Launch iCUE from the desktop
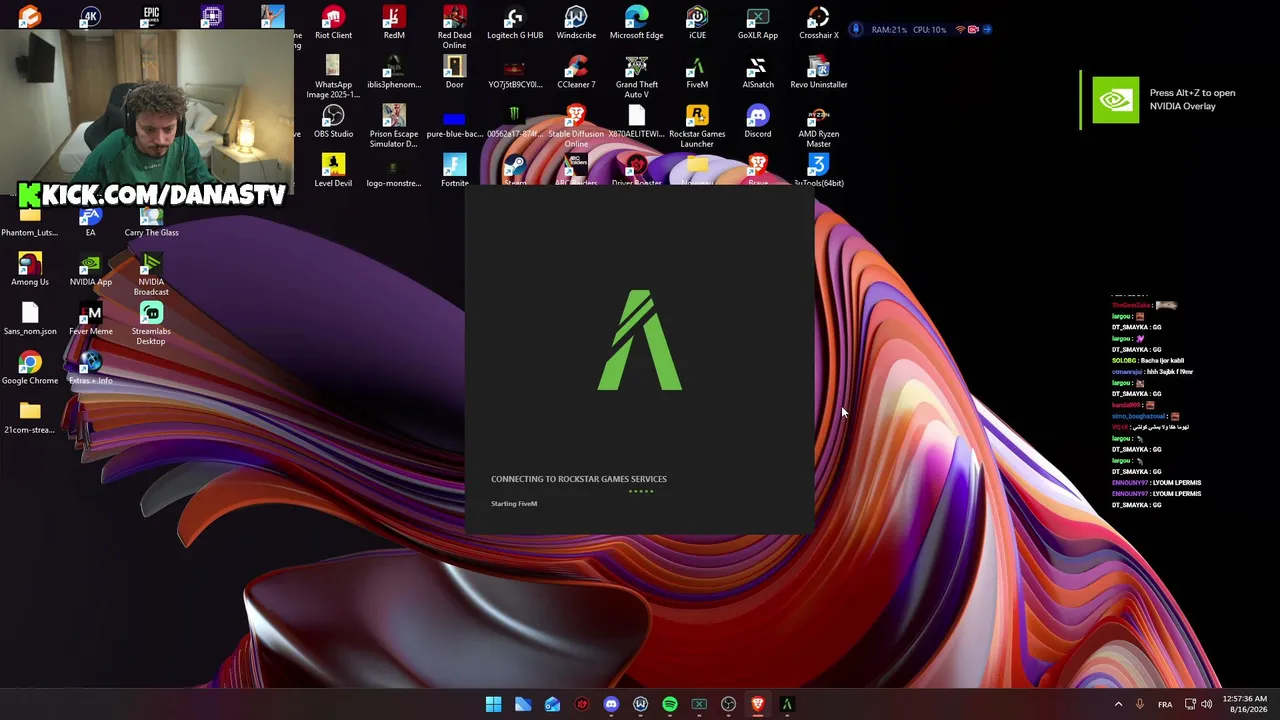The image size is (1280, 720). pyautogui.click(x=697, y=23)
